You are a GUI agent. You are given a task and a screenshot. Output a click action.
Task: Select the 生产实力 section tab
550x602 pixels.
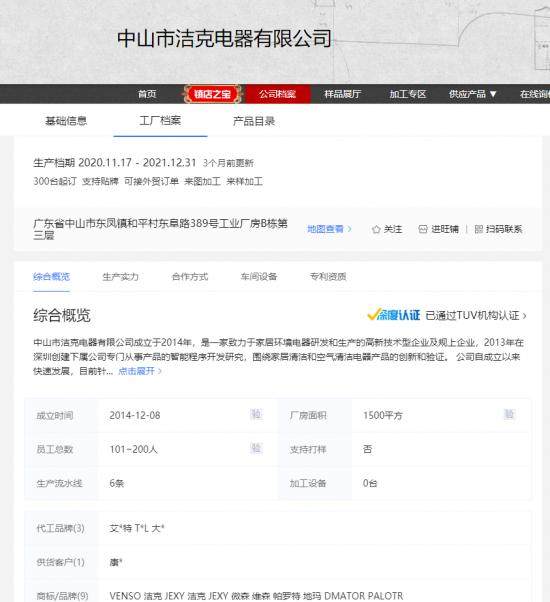[121, 276]
